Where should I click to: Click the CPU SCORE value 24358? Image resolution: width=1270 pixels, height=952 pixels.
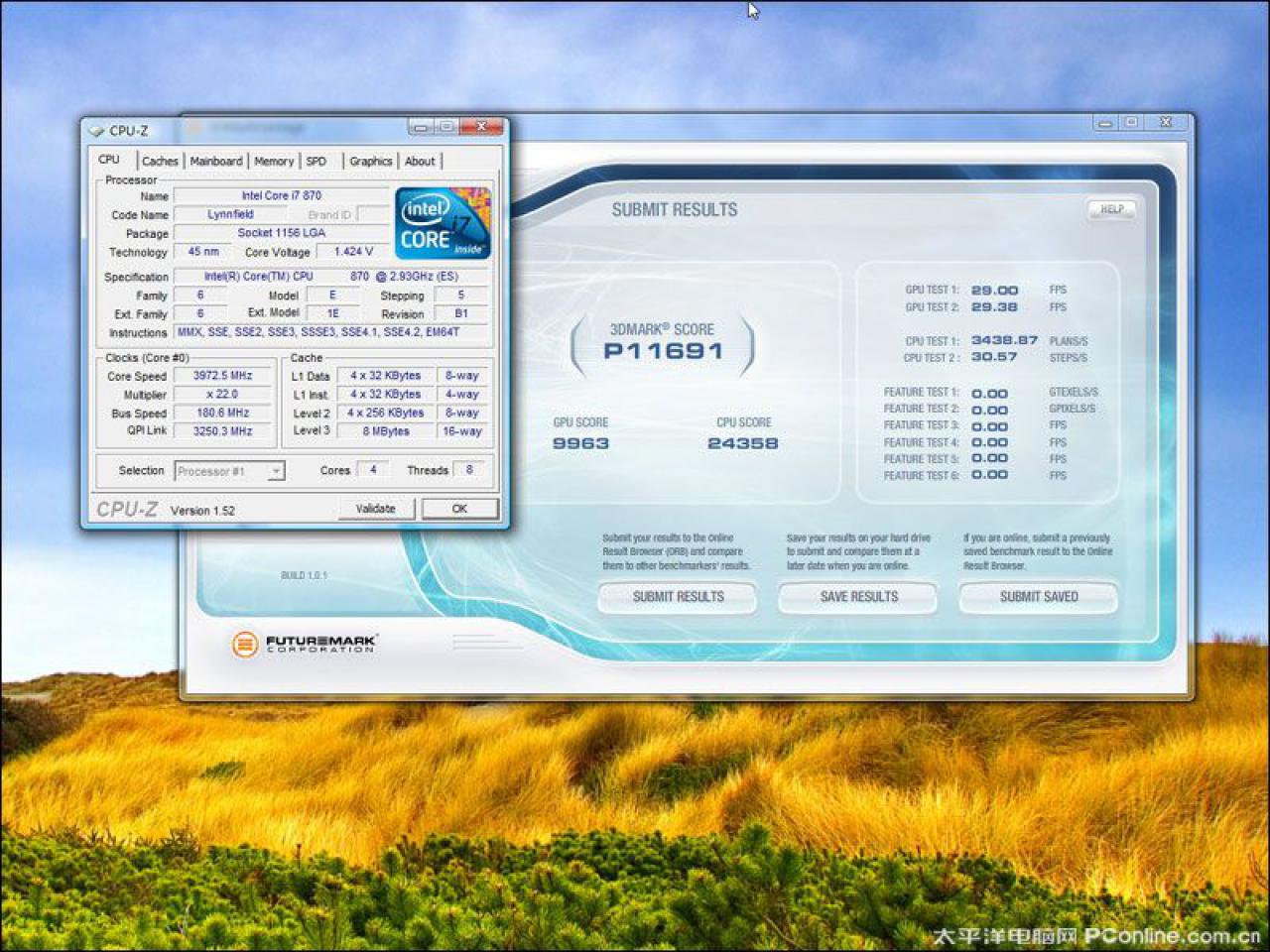pyautogui.click(x=743, y=443)
